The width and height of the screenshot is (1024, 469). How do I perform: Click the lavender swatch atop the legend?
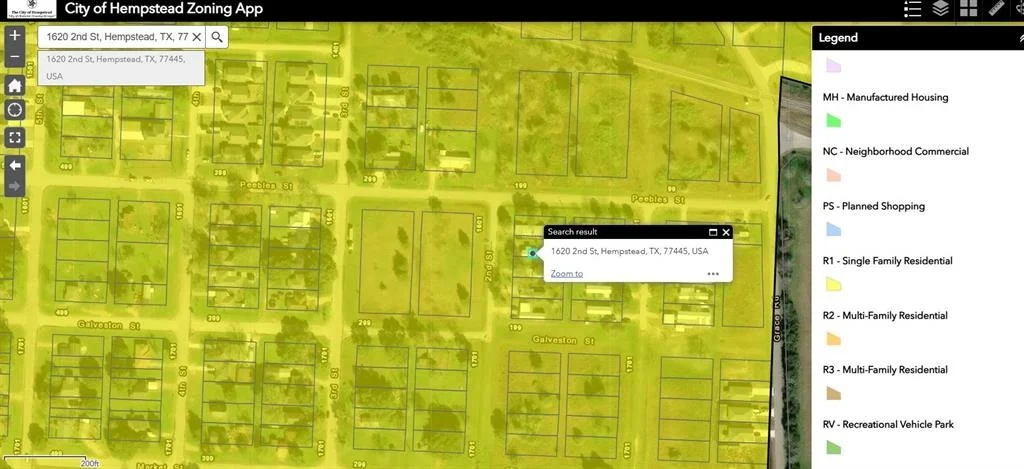pos(833,65)
